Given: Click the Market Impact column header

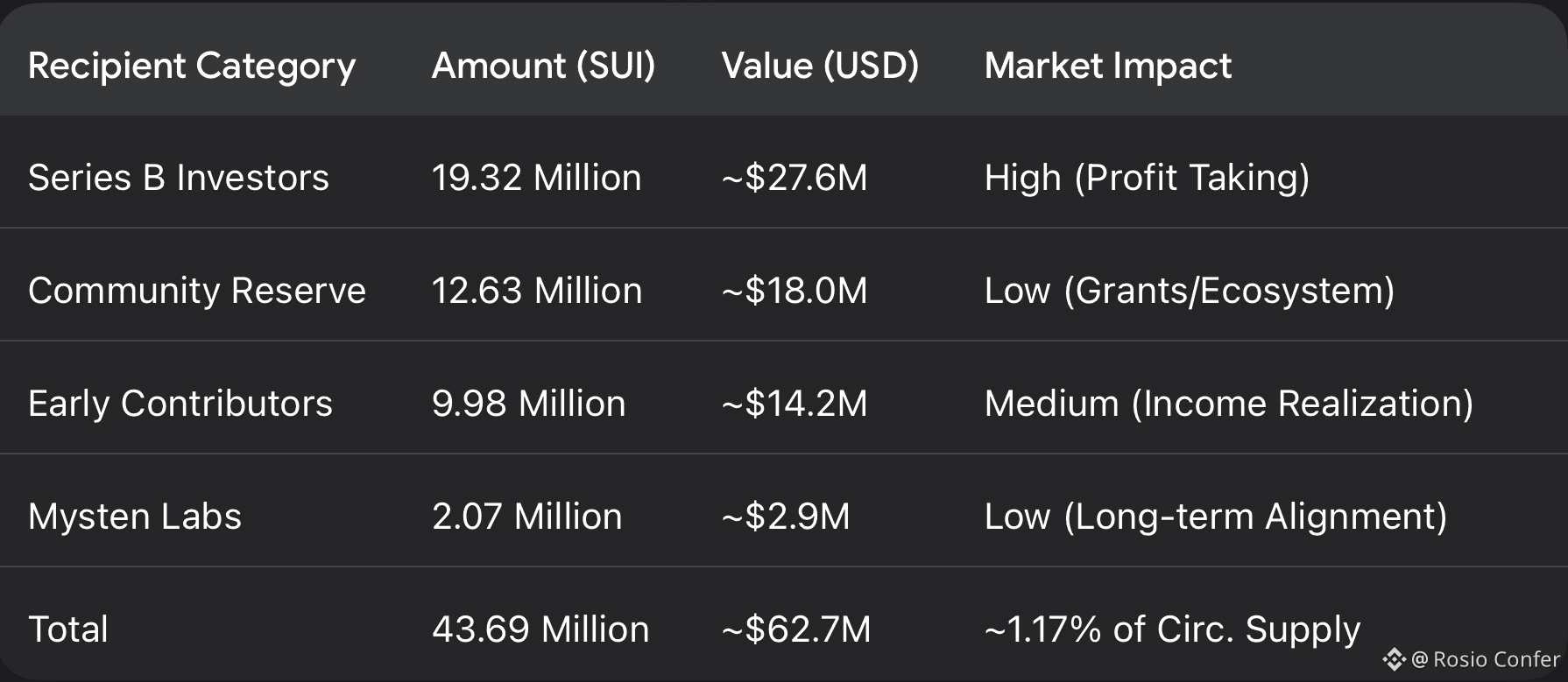Looking at the screenshot, I should pyautogui.click(x=1107, y=66).
